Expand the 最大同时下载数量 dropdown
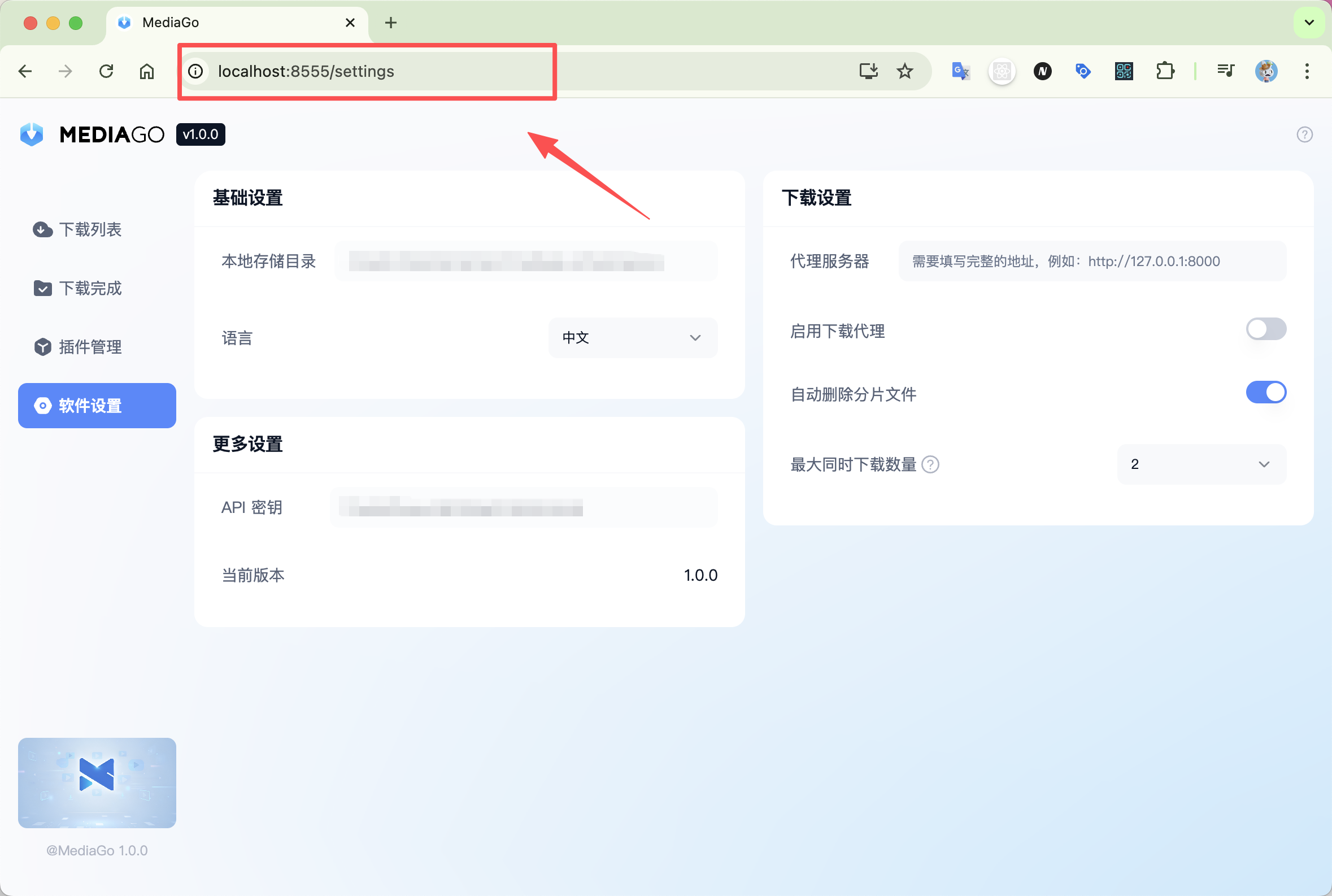Viewport: 1332px width, 896px height. point(1201,464)
